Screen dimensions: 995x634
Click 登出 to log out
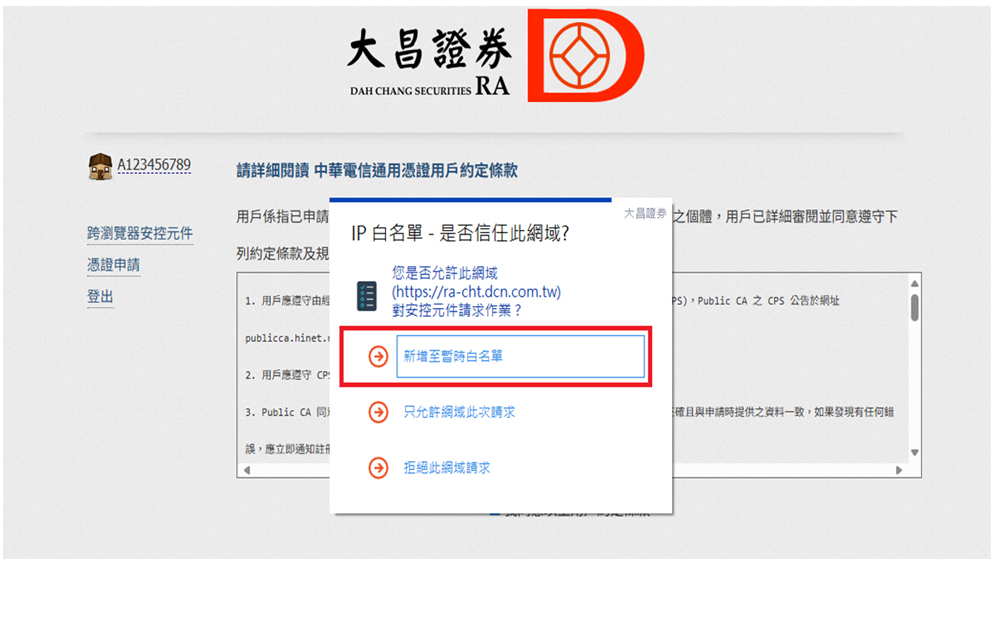100,297
